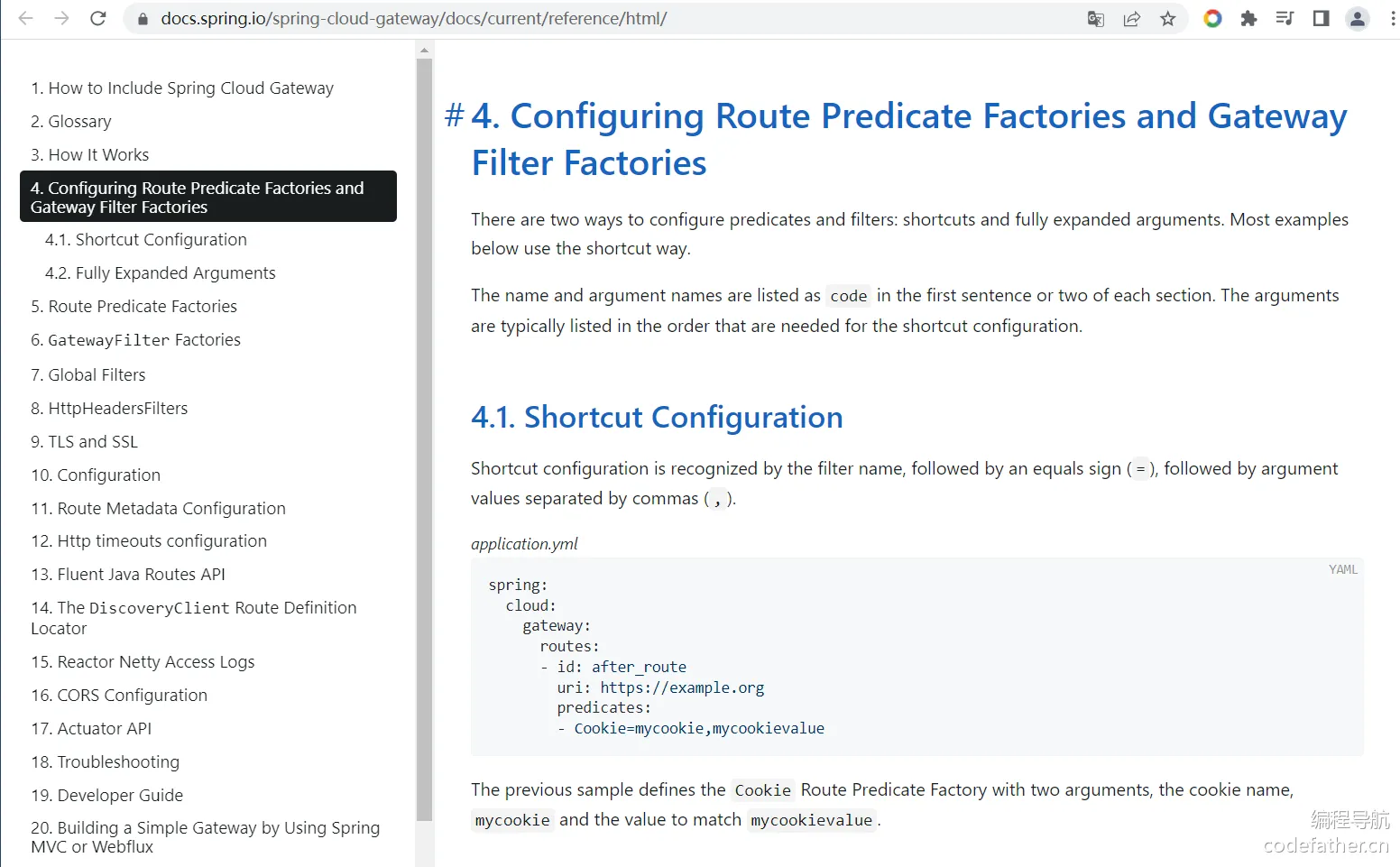Click the 'routes:' line in YAML

[569, 646]
